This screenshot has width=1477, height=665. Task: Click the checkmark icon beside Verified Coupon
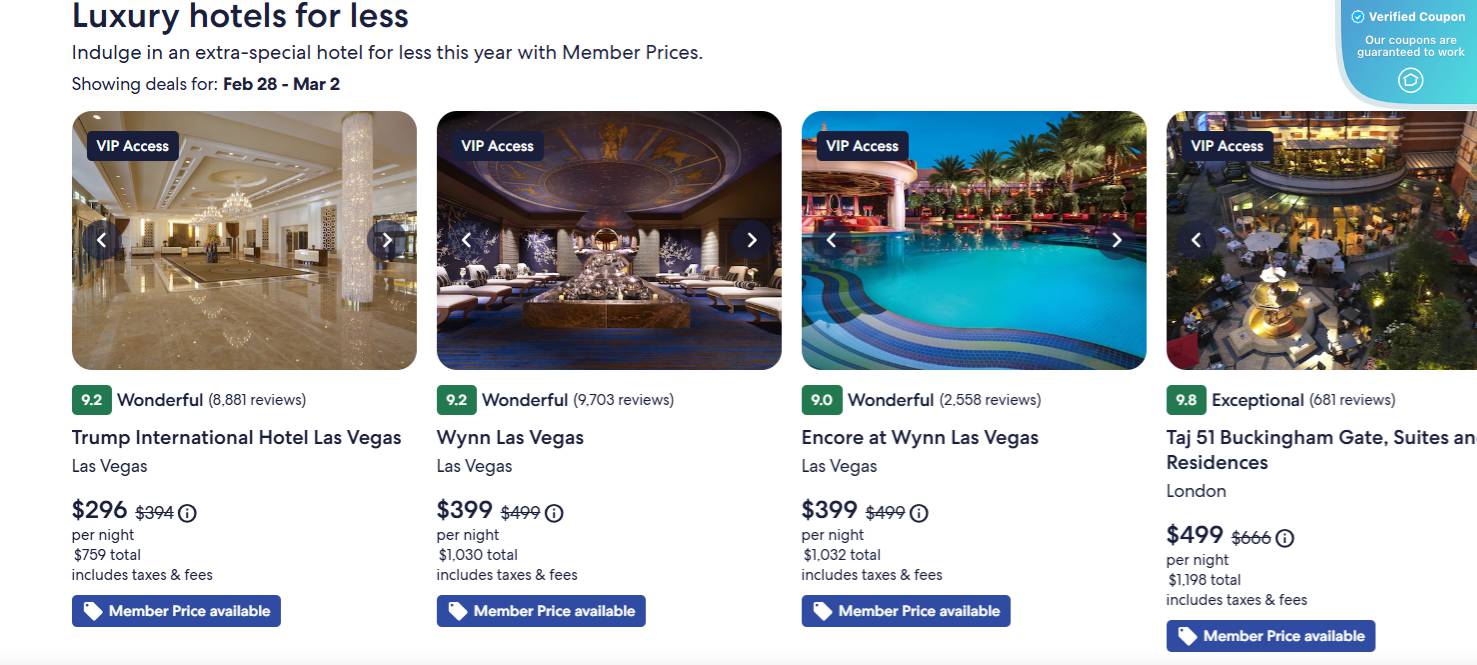pyautogui.click(x=1357, y=16)
